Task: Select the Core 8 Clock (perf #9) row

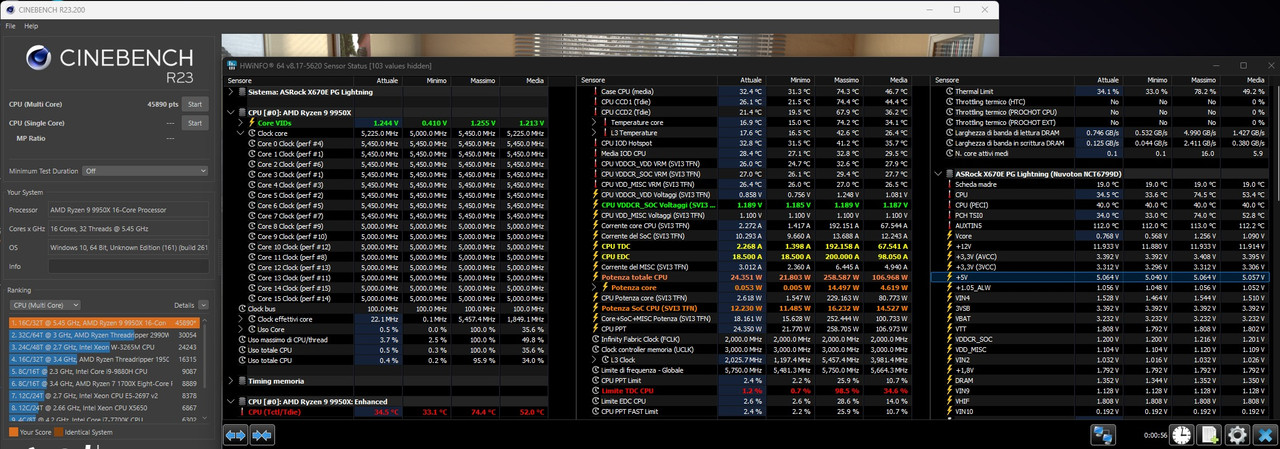Action: pyautogui.click(x=387, y=226)
